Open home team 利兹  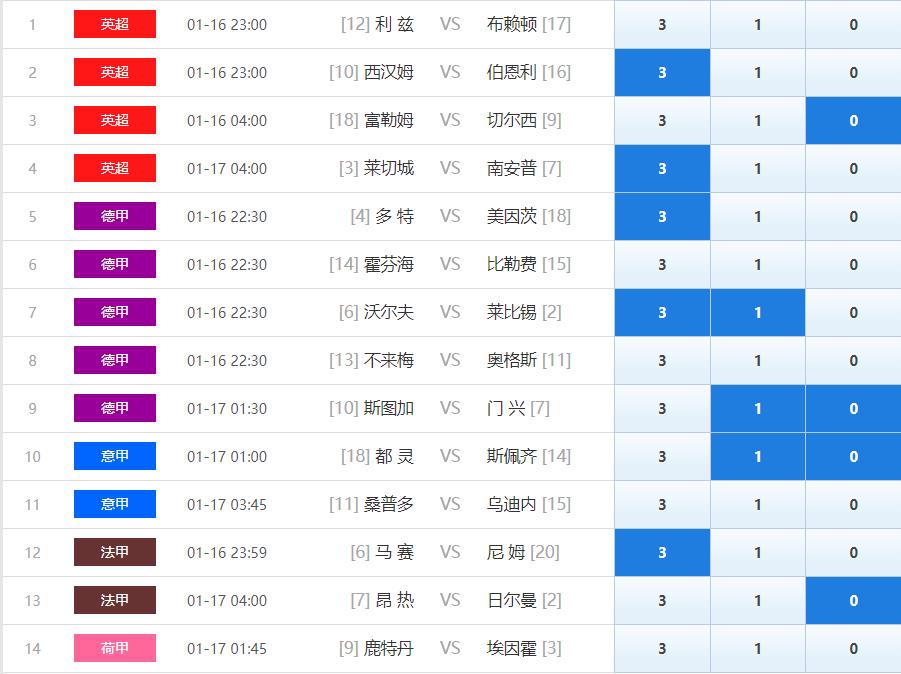pos(394,24)
